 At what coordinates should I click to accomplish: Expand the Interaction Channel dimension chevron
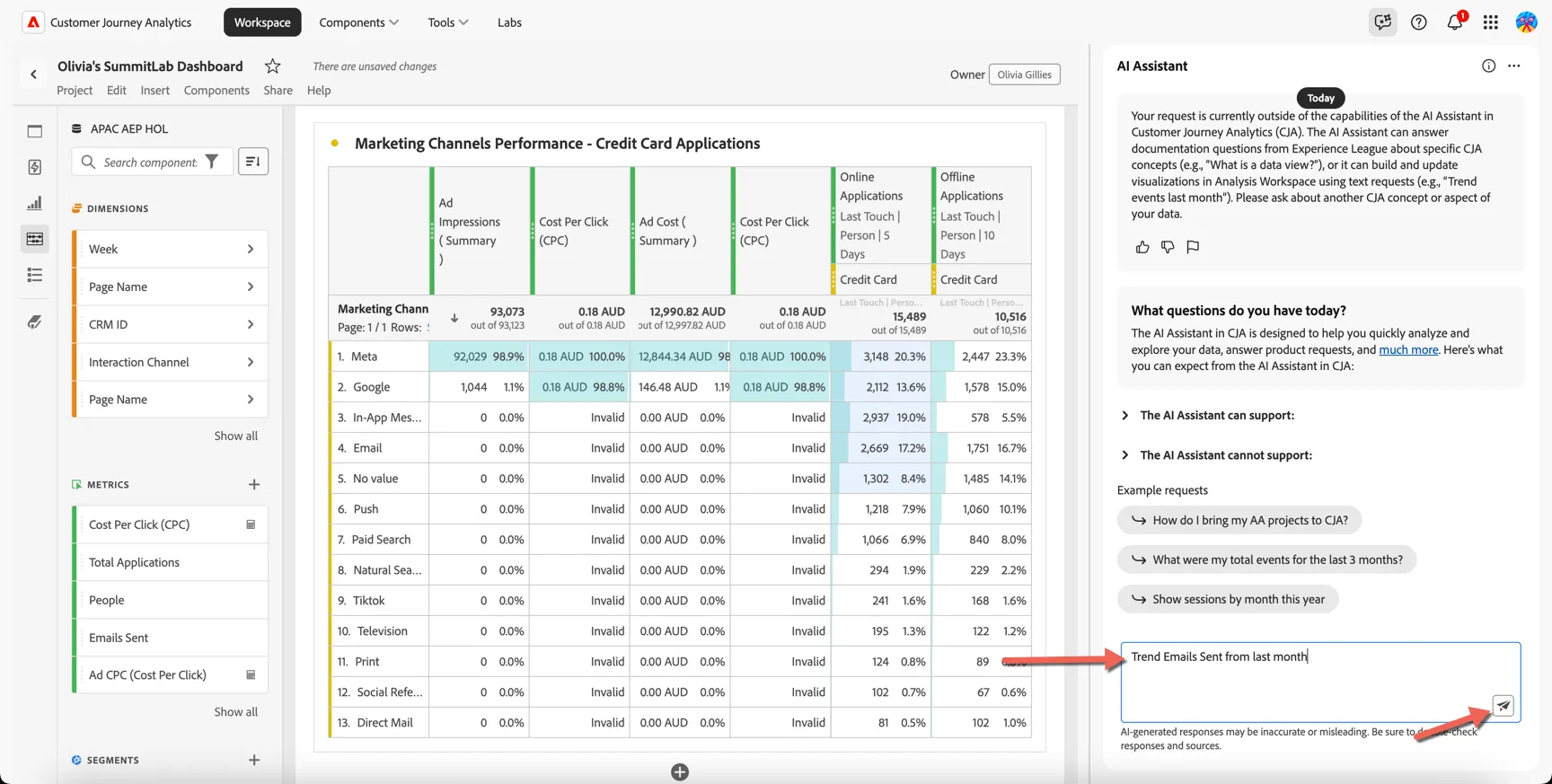[251, 362]
